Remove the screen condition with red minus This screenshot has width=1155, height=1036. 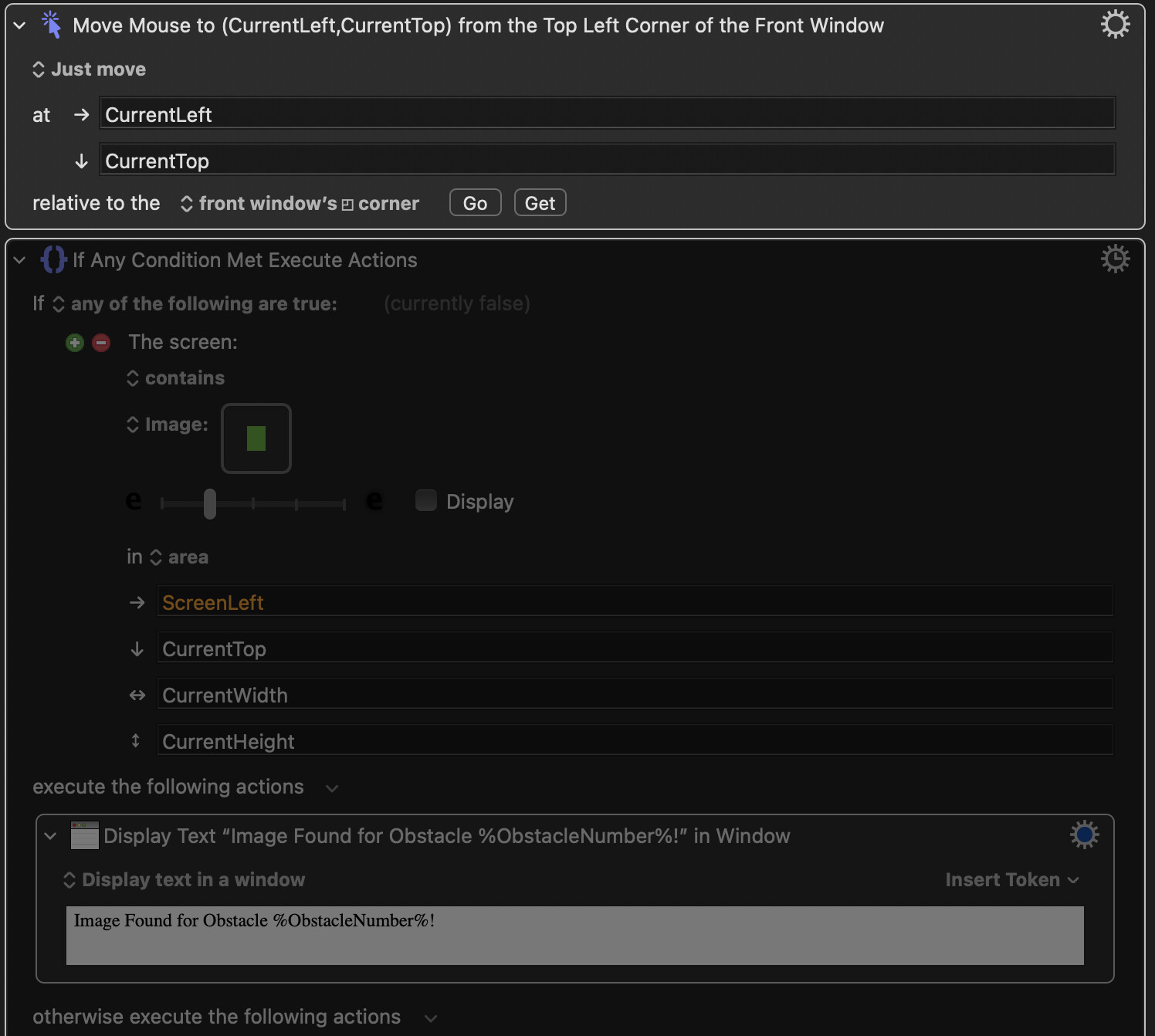(x=101, y=343)
